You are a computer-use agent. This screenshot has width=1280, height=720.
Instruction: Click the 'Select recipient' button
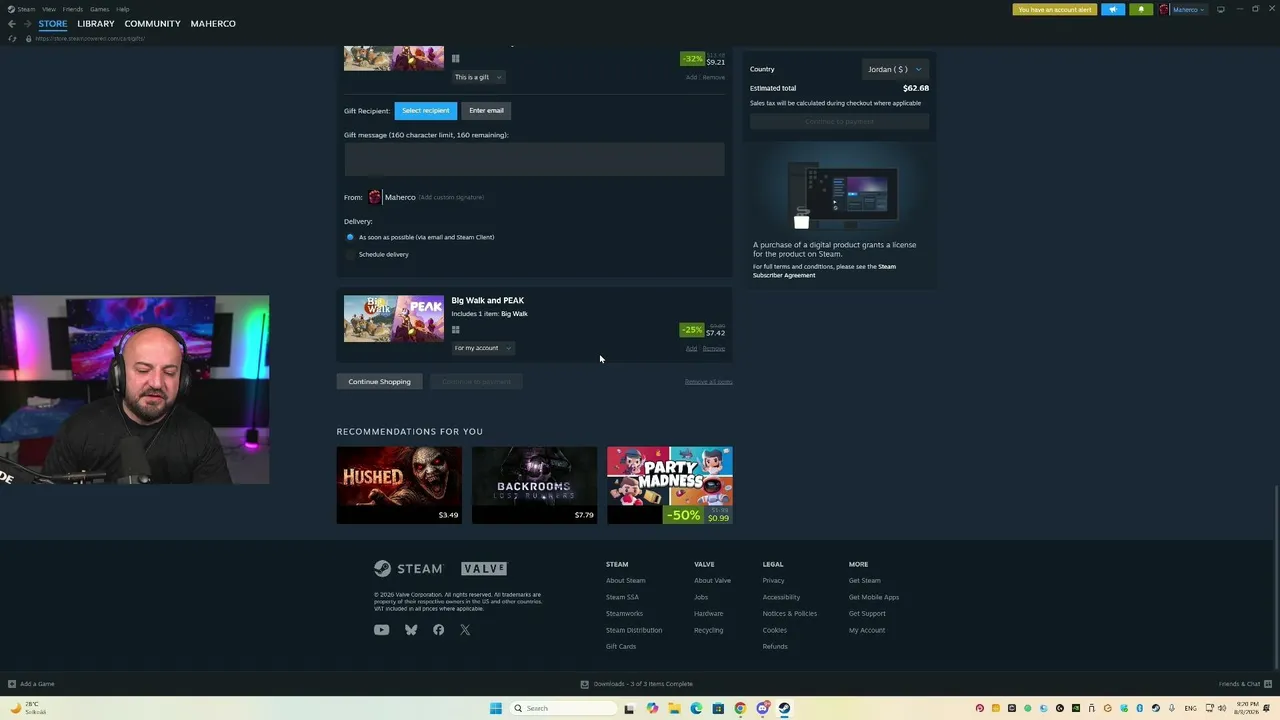[x=425, y=111]
